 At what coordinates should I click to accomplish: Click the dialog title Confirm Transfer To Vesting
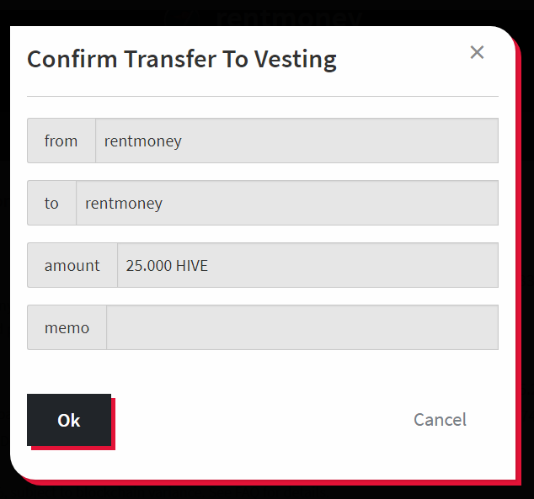[182, 59]
